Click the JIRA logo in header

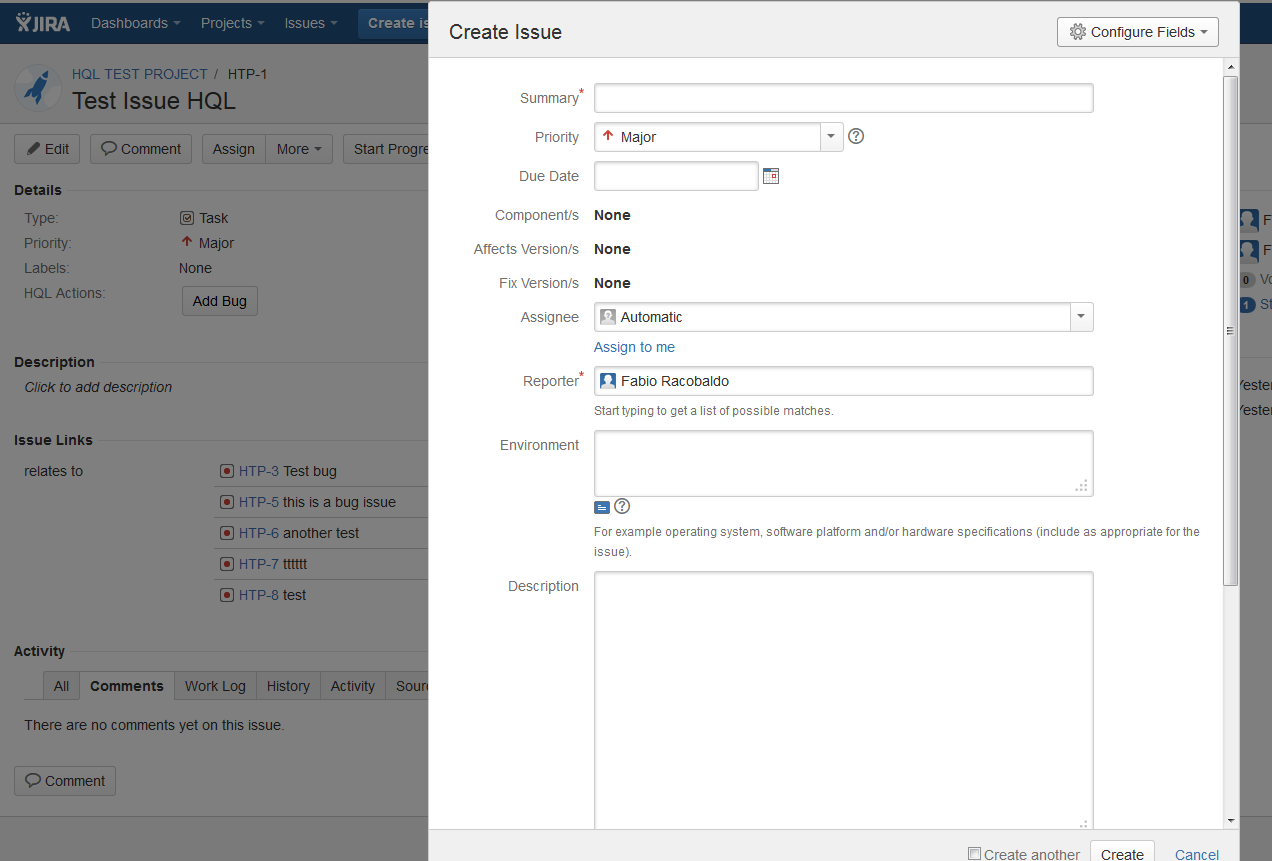click(43, 22)
